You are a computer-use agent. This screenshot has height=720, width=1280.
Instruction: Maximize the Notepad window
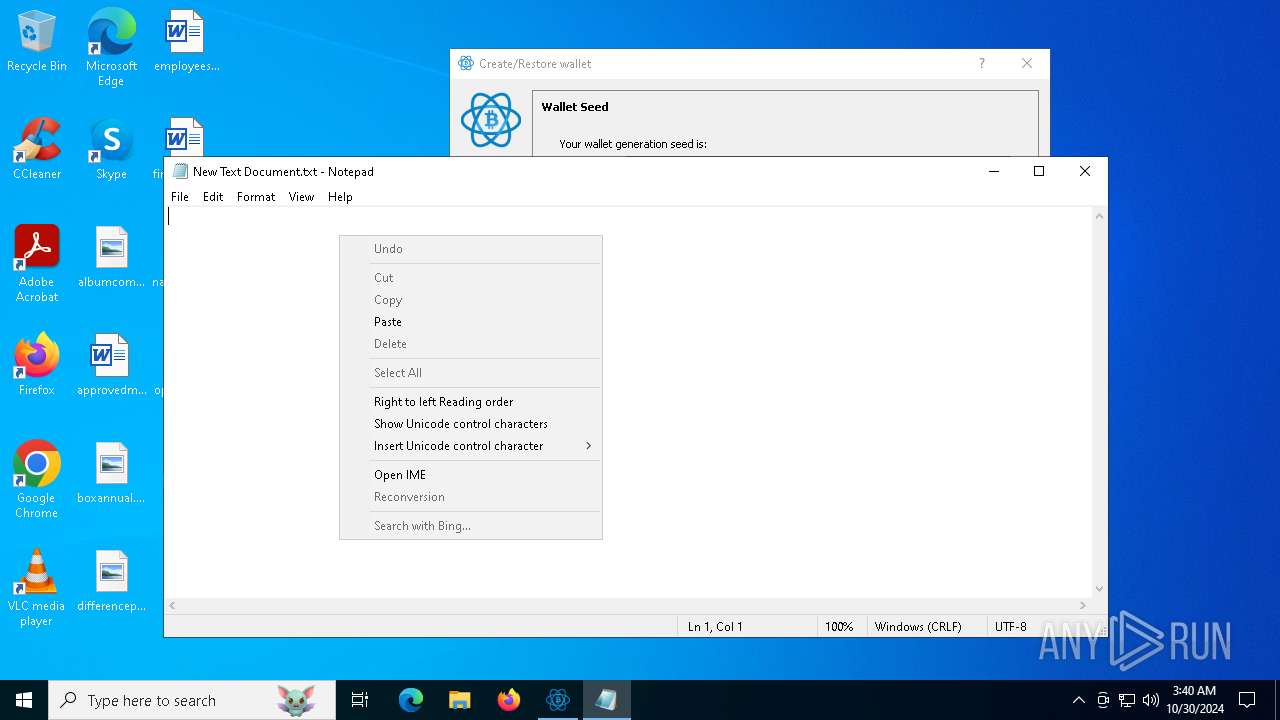(x=1039, y=171)
